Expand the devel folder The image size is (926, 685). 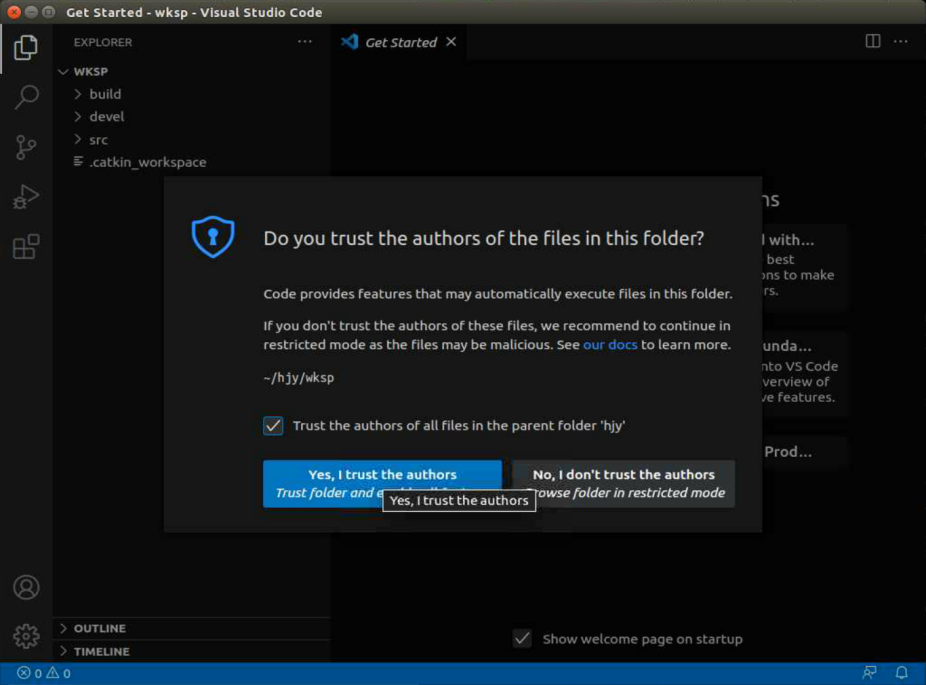77,116
